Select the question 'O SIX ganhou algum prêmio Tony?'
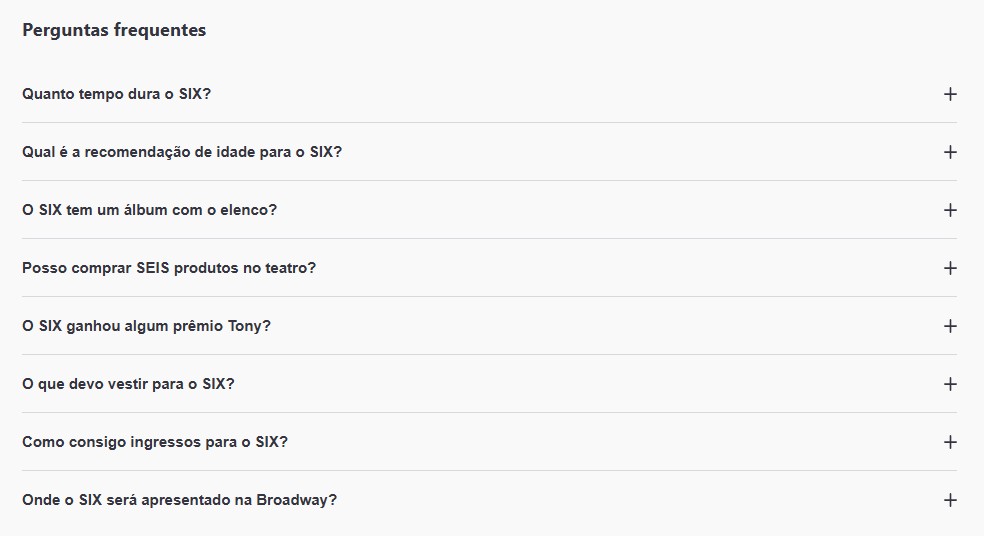 146,326
